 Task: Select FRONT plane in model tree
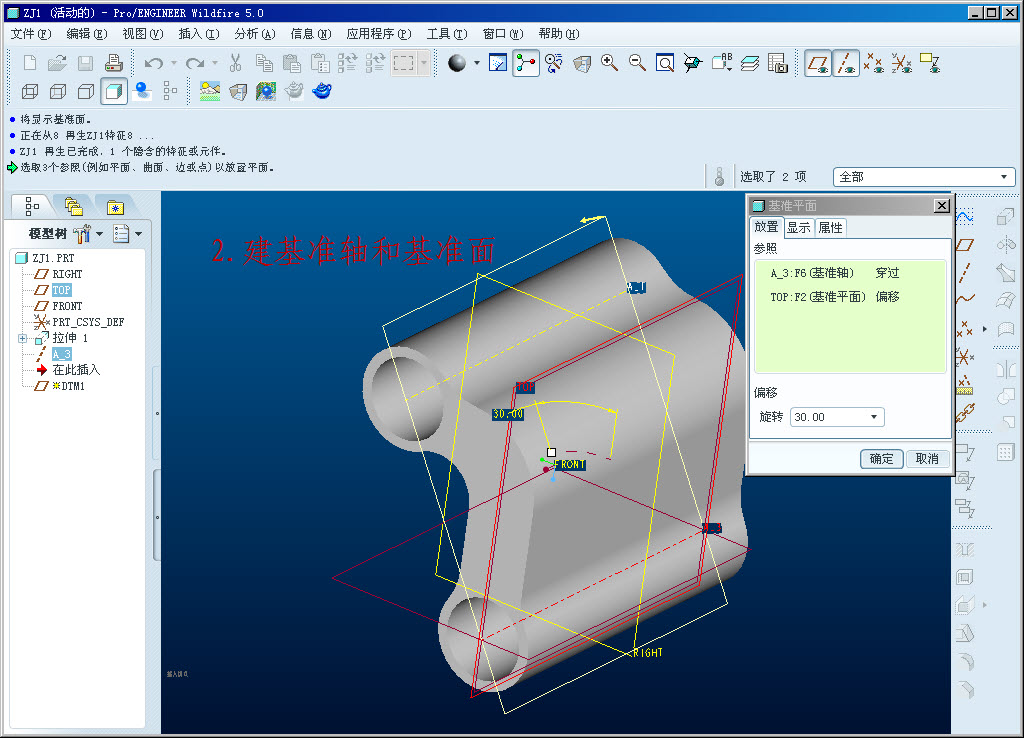tap(67, 306)
